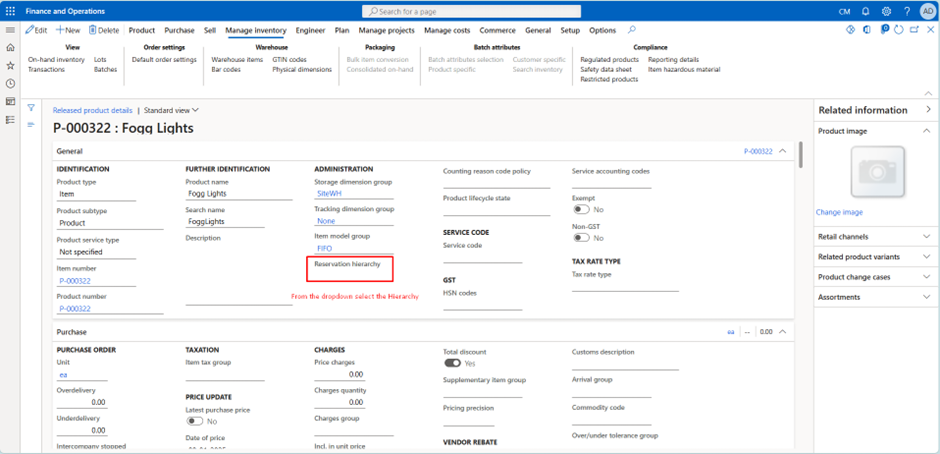Show filter pane funnel icon
This screenshot has height=454, width=940.
coord(31,108)
